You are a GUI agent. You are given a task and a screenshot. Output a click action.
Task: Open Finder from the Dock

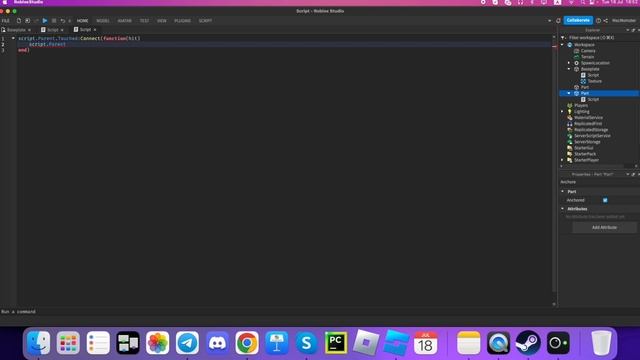tap(38, 343)
